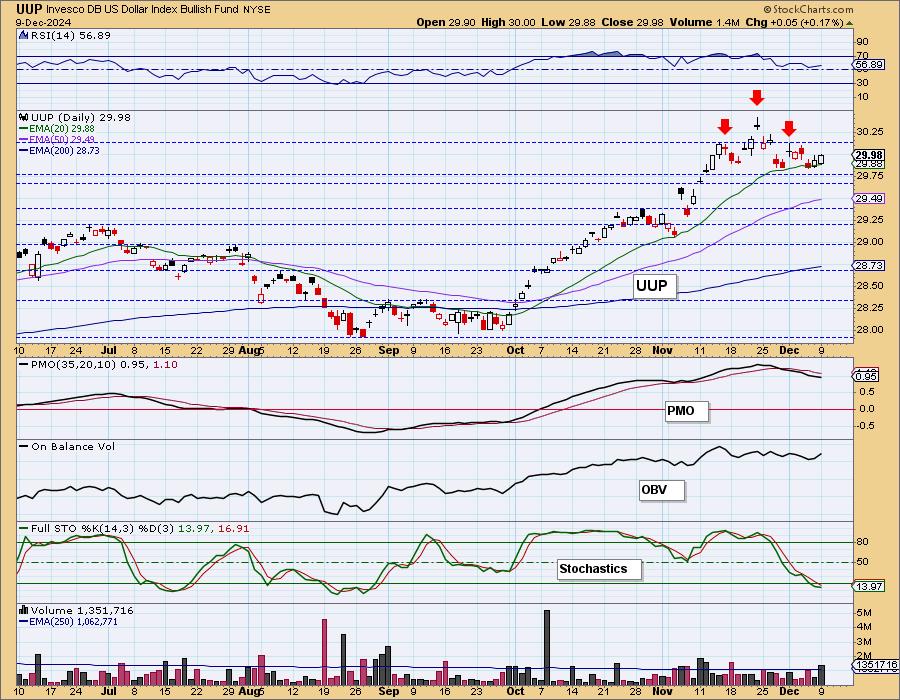
Task: Select the dark blue EMA(200) legend line swatch
Action: (x=24, y=150)
